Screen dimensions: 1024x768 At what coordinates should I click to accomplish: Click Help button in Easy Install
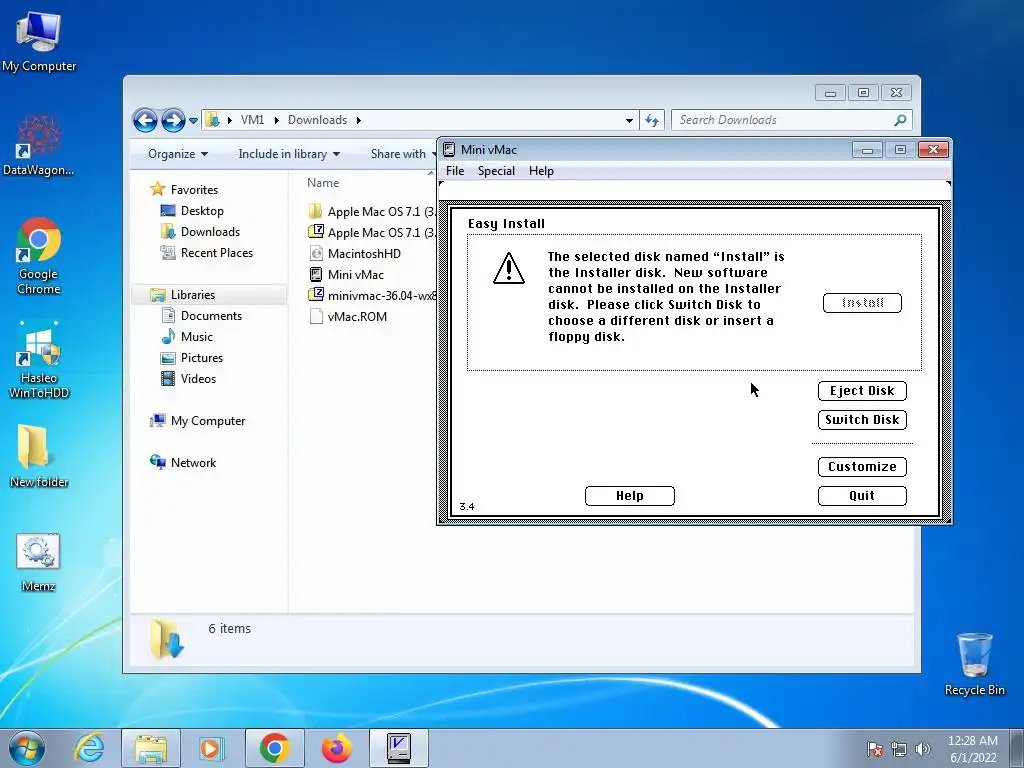[630, 496]
